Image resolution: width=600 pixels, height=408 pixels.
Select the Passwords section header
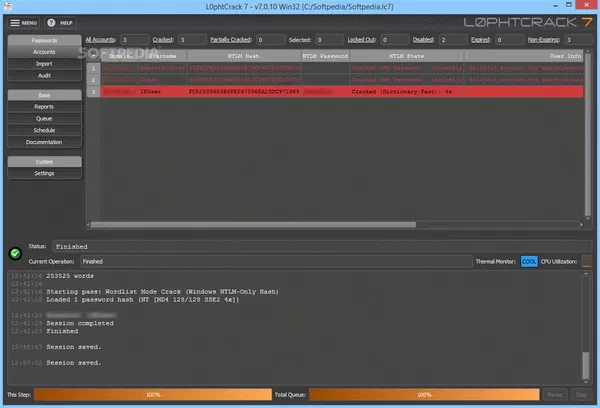coord(44,40)
